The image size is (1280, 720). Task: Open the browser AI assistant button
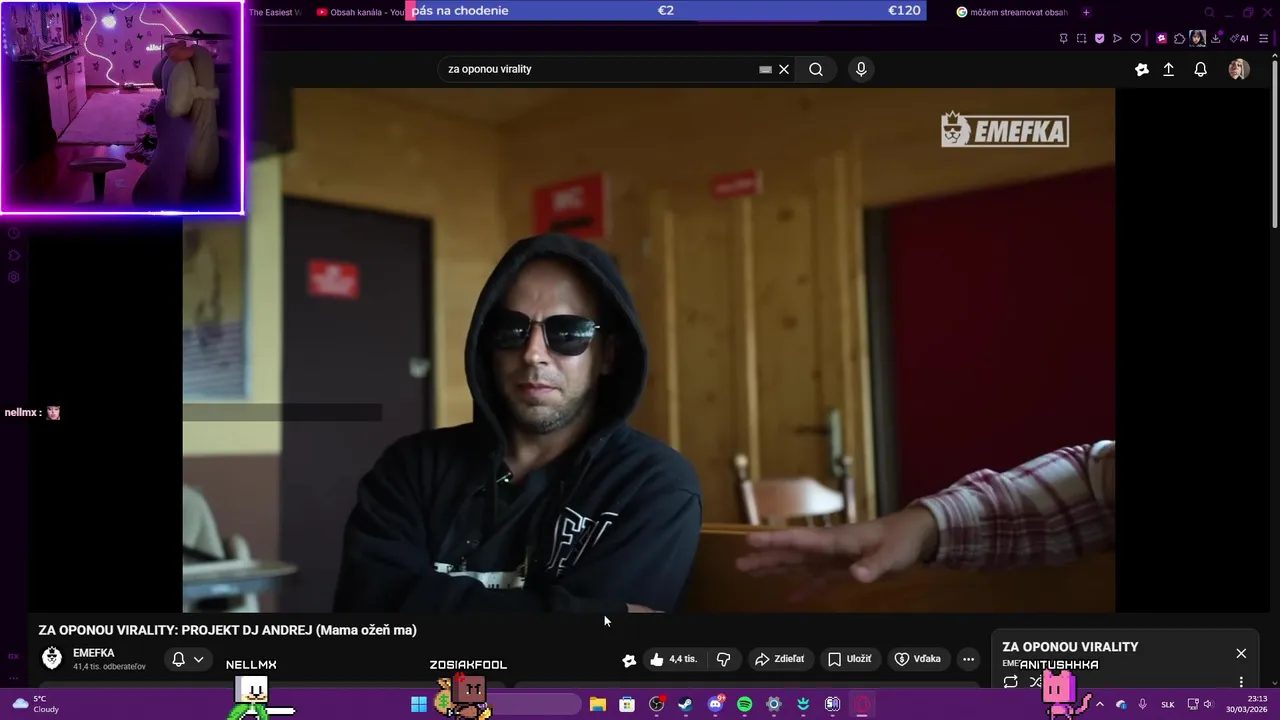1241,38
